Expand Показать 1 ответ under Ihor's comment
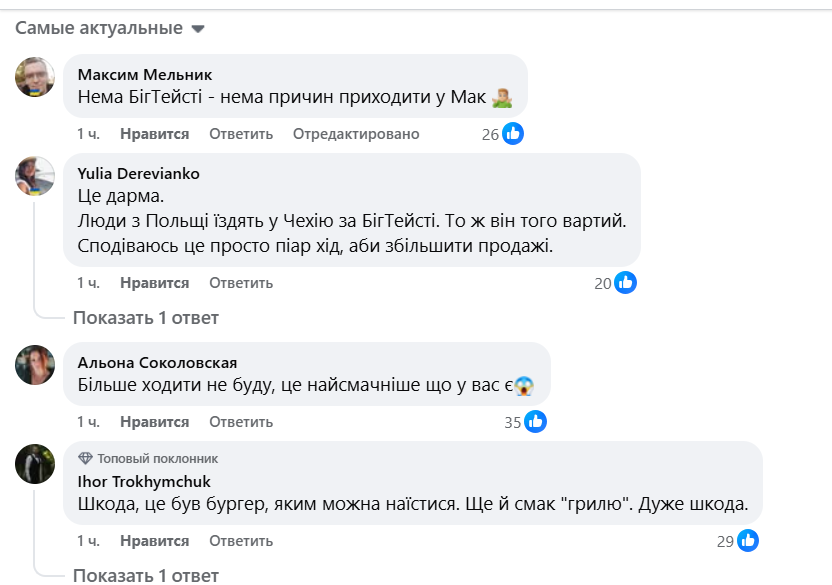The height and width of the screenshot is (585, 832). 146,576
